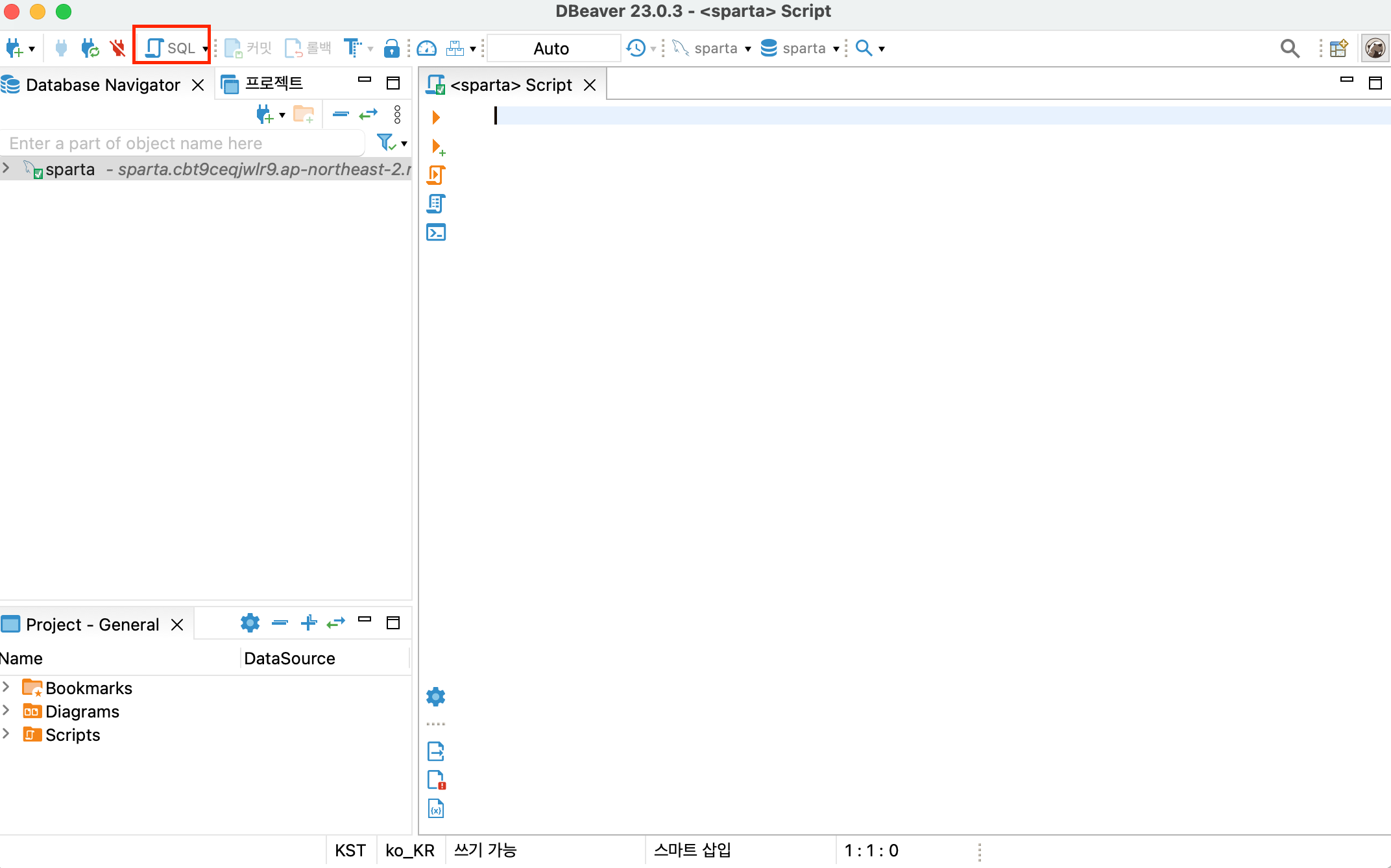Open the SQL button dropdown arrow
Image resolution: width=1391 pixels, height=868 pixels.
point(205,49)
